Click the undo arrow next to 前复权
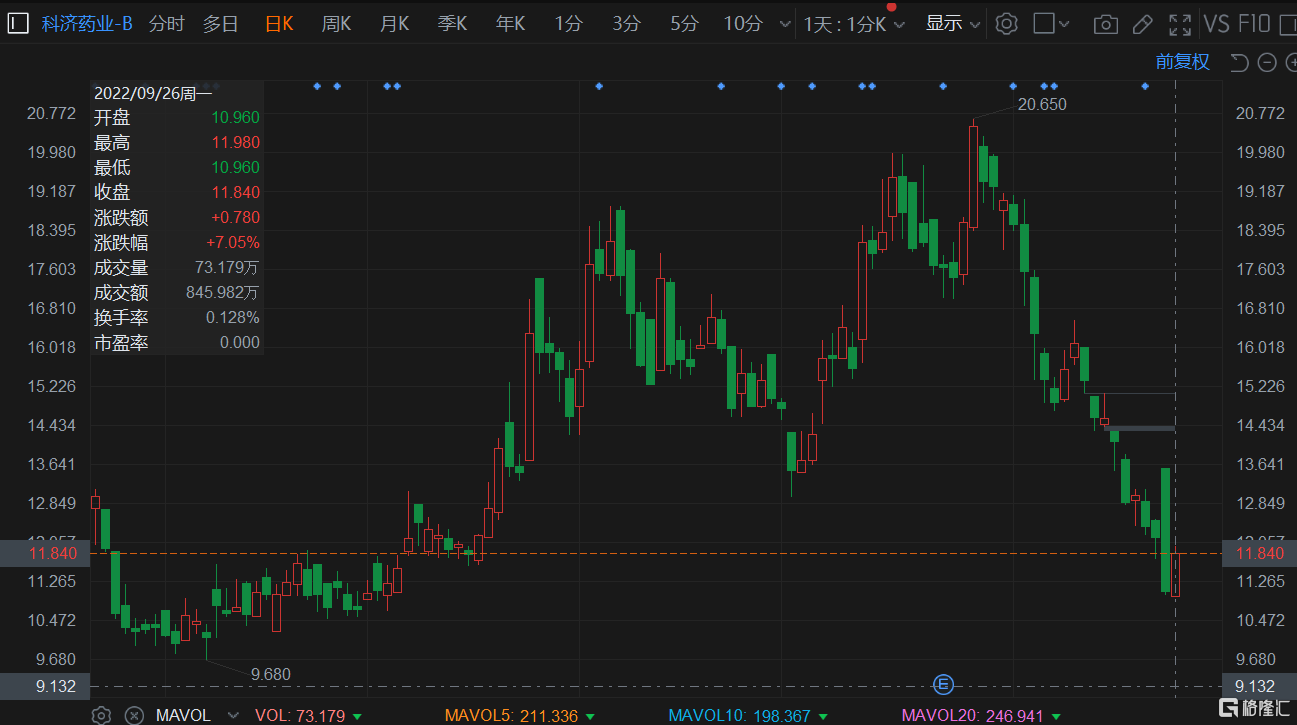The image size is (1297, 725). (1239, 62)
